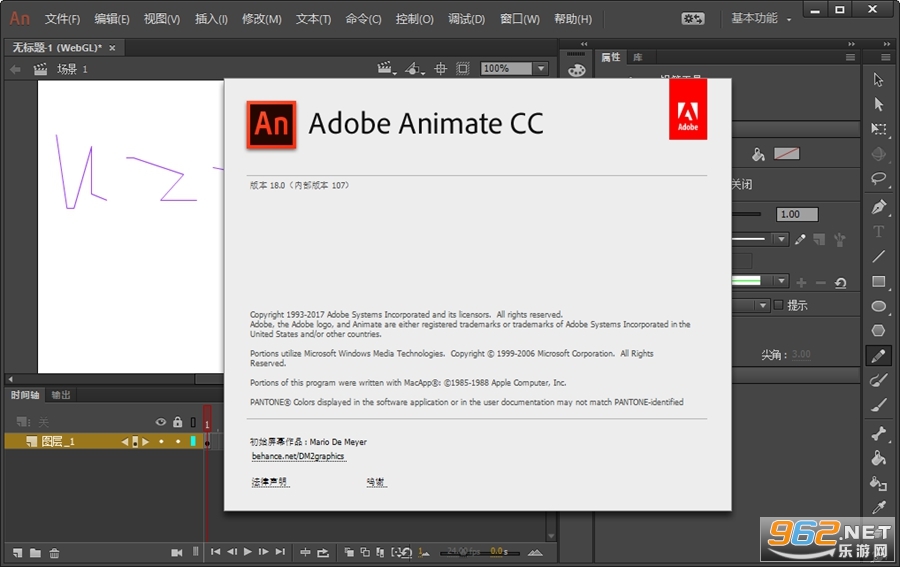The image size is (900, 567).
Task: Collapse the tools panel double arrows
Action: click(x=886, y=44)
